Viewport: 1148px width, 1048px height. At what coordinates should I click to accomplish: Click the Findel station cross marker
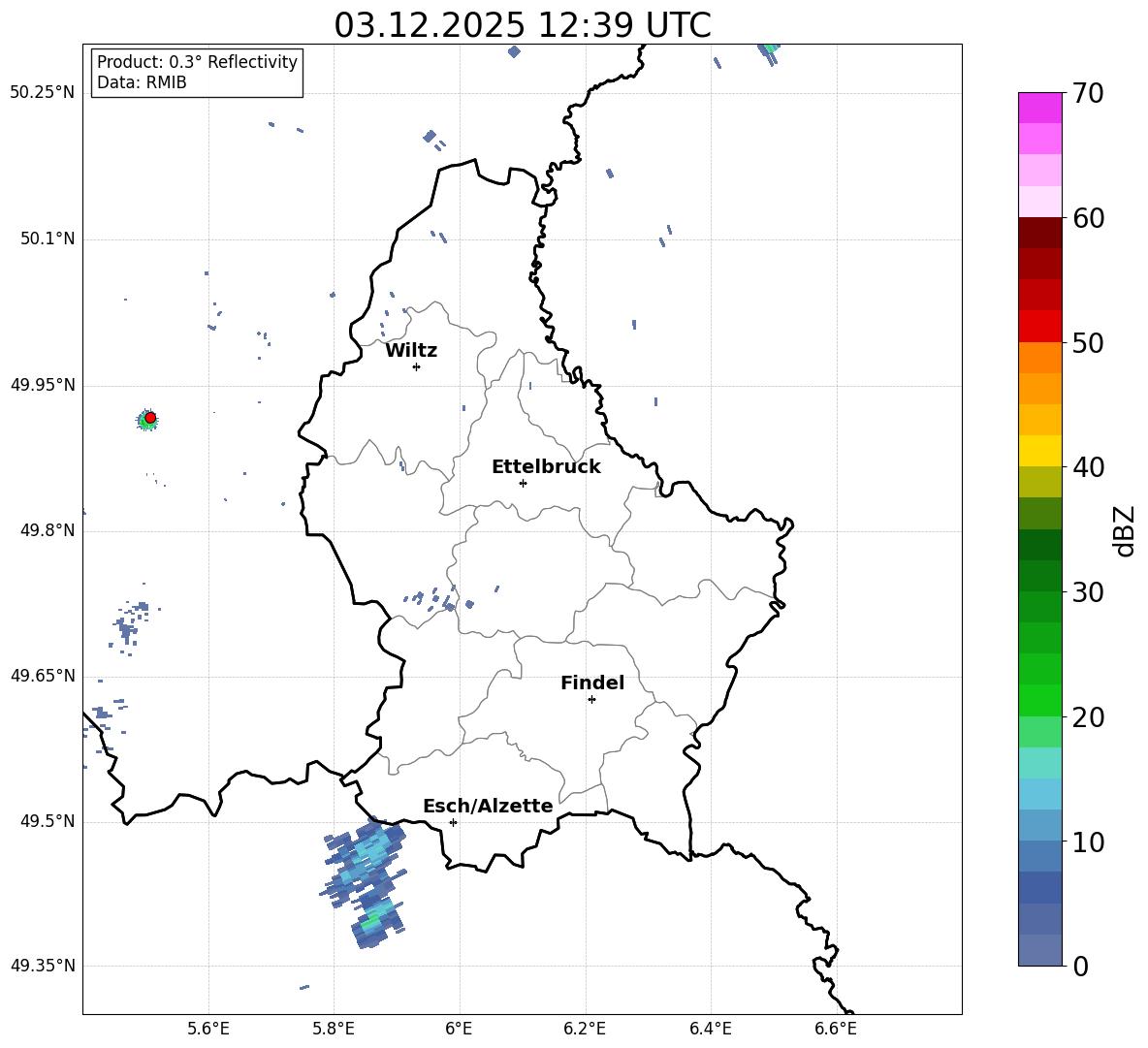[x=591, y=700]
